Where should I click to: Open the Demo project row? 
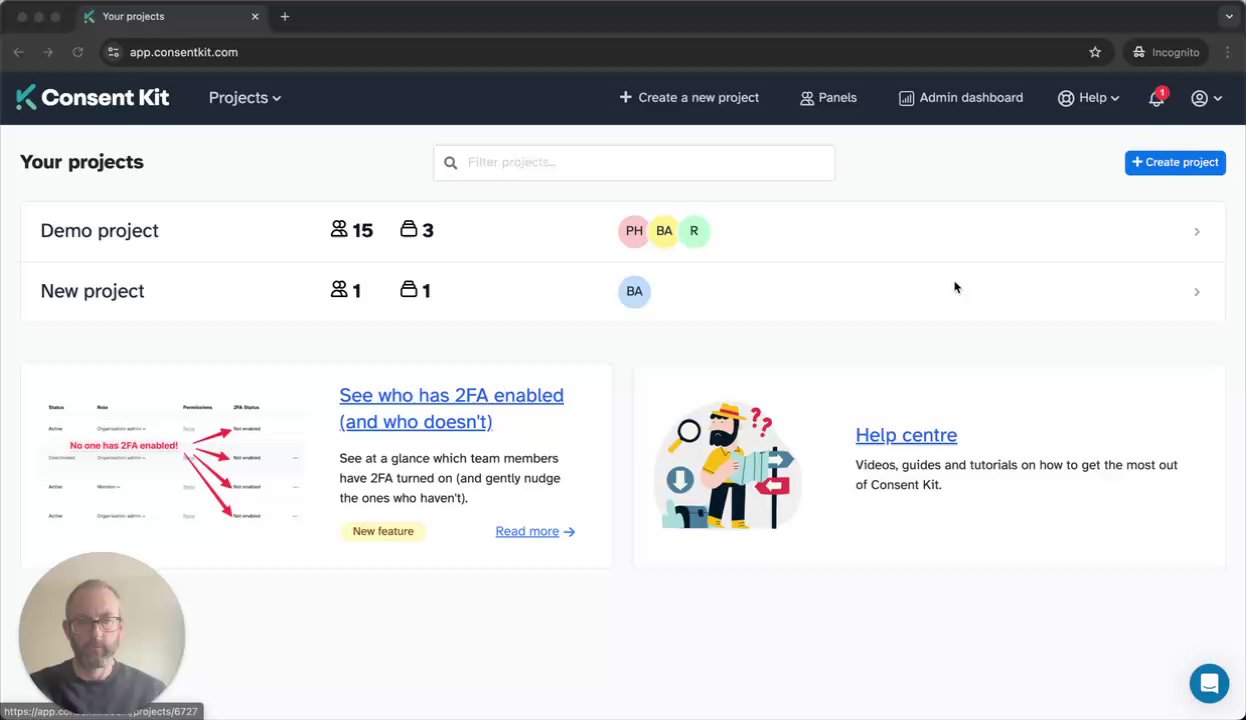(x=622, y=231)
